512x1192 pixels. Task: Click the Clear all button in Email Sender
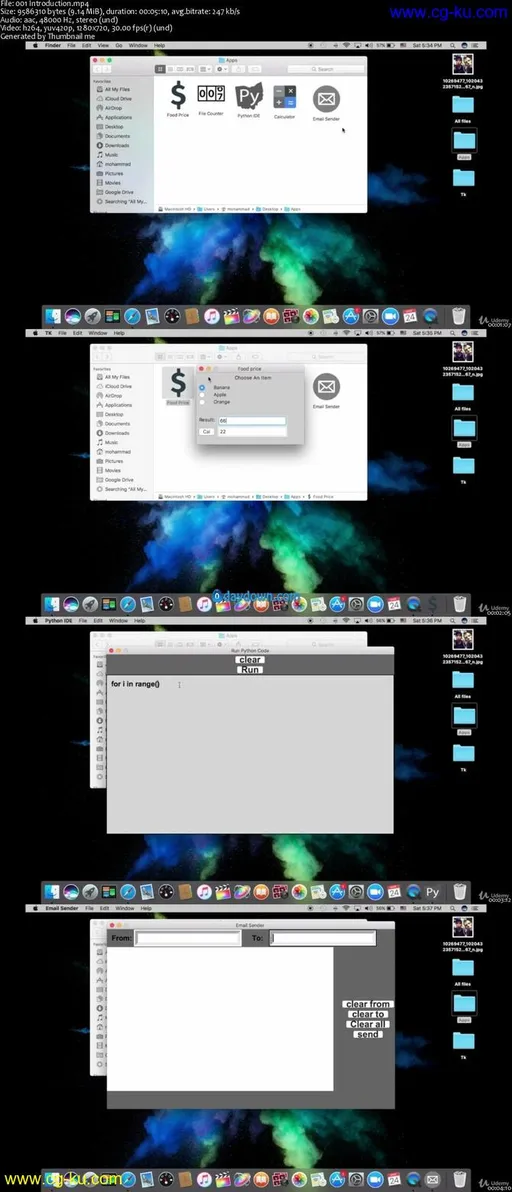pos(368,1024)
